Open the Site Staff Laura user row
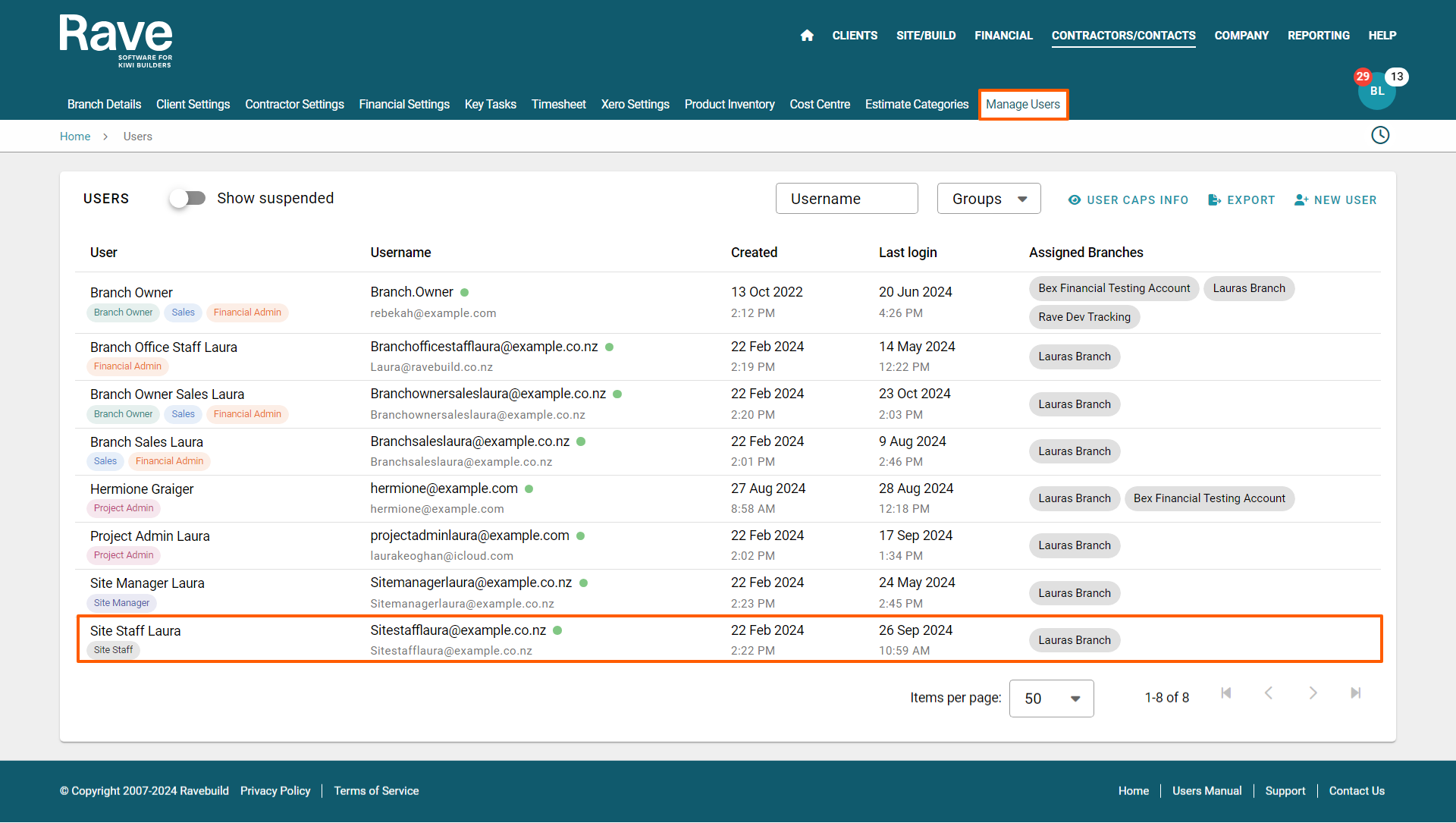 135,631
